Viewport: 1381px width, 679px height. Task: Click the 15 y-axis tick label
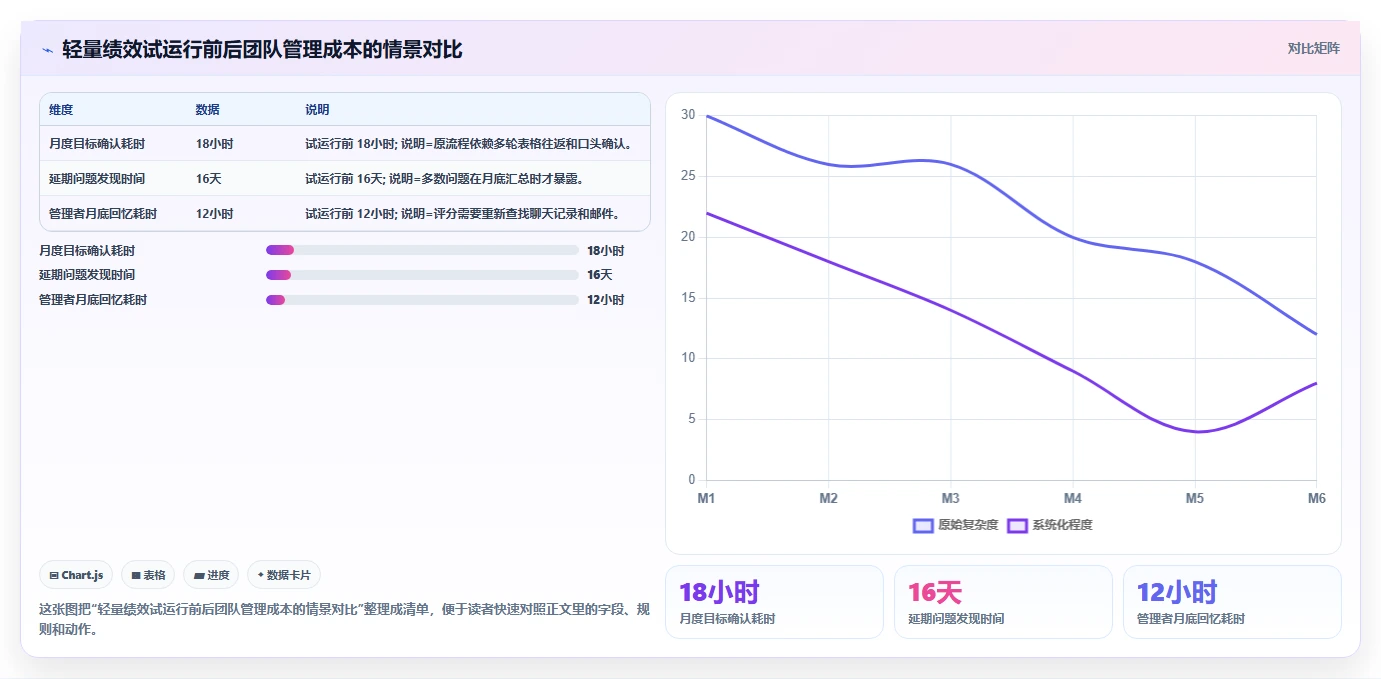pyautogui.click(x=688, y=298)
